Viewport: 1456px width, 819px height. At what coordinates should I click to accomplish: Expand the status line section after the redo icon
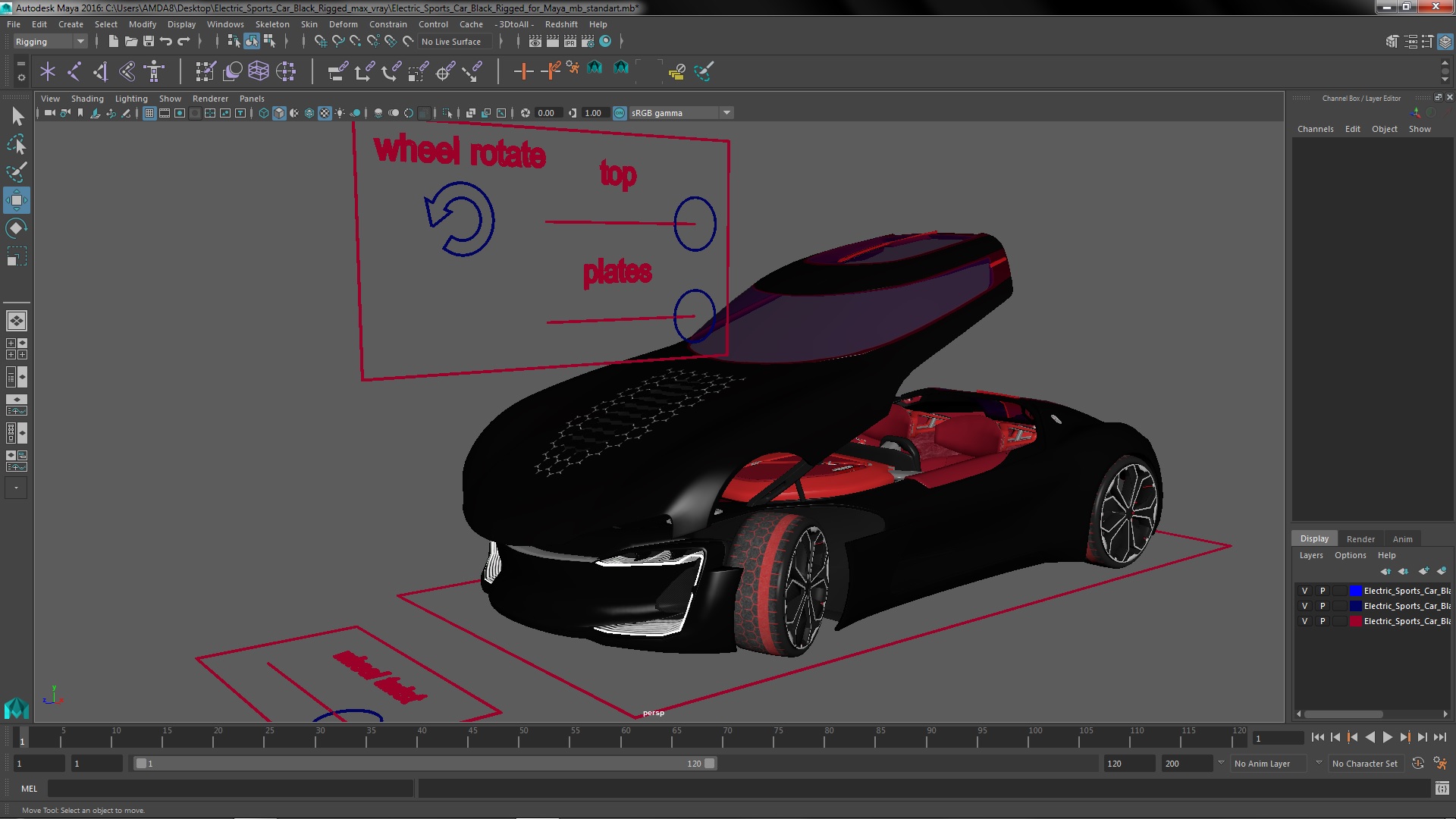coord(199,42)
